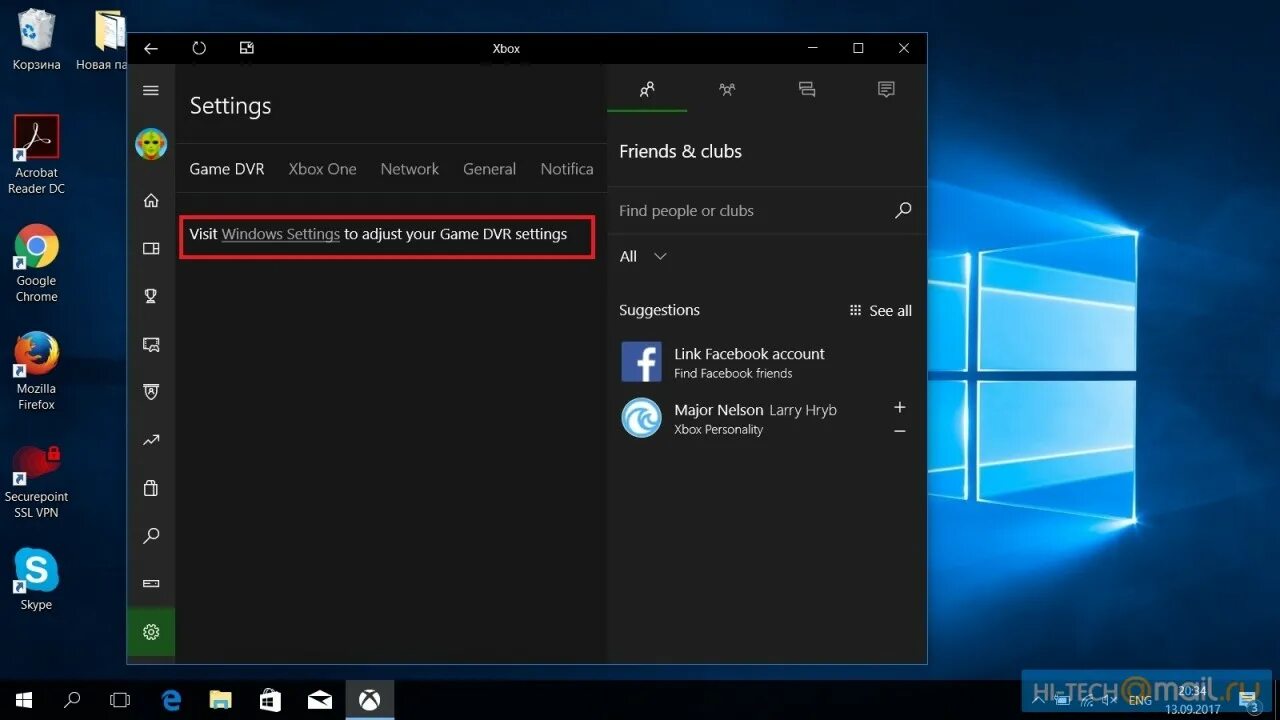Switch to the Network settings tab
This screenshot has height=720, width=1280.
[x=409, y=169]
